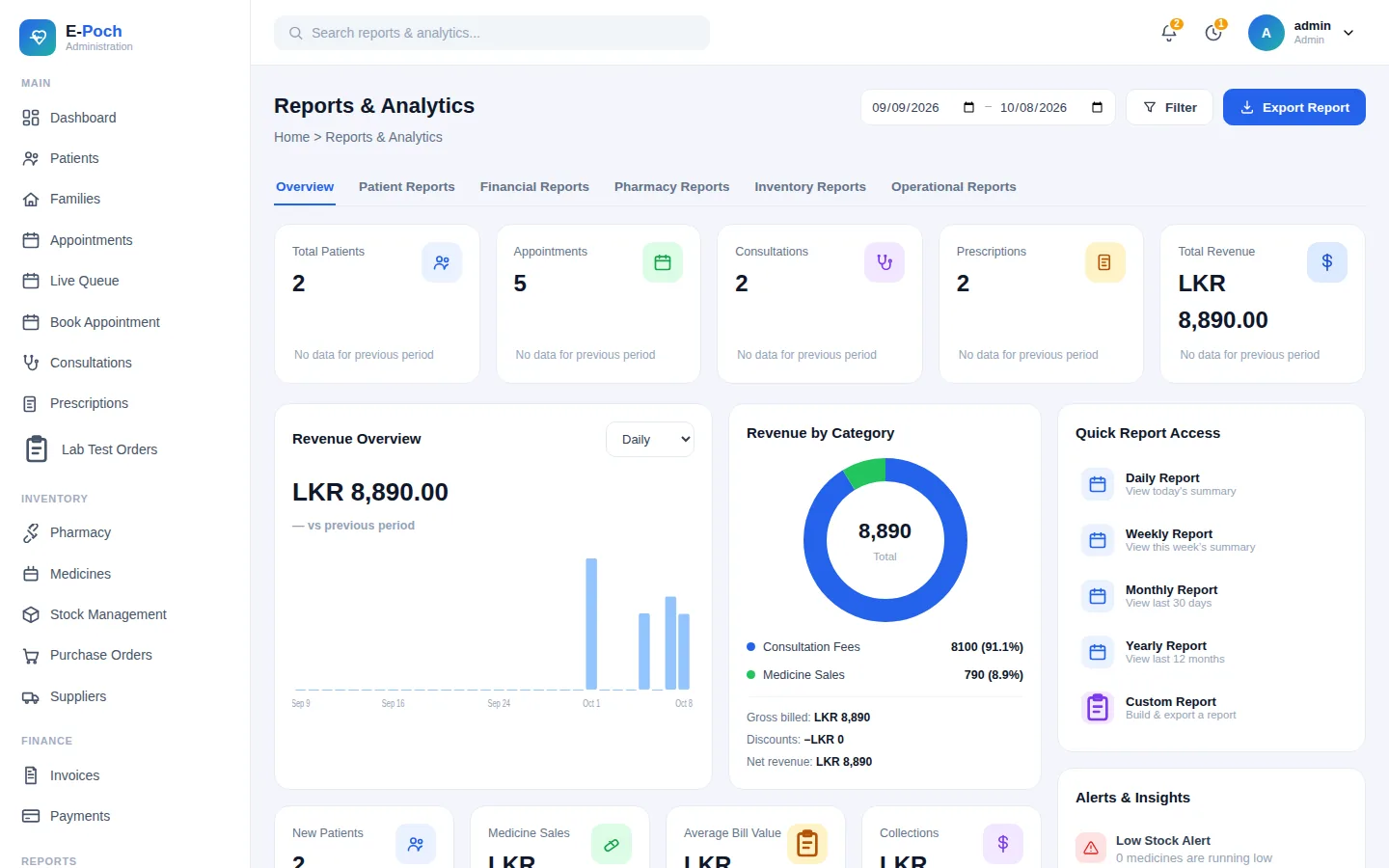This screenshot has width=1389, height=868.
Task: Open Monthly Report quick access
Action: pos(1212,596)
